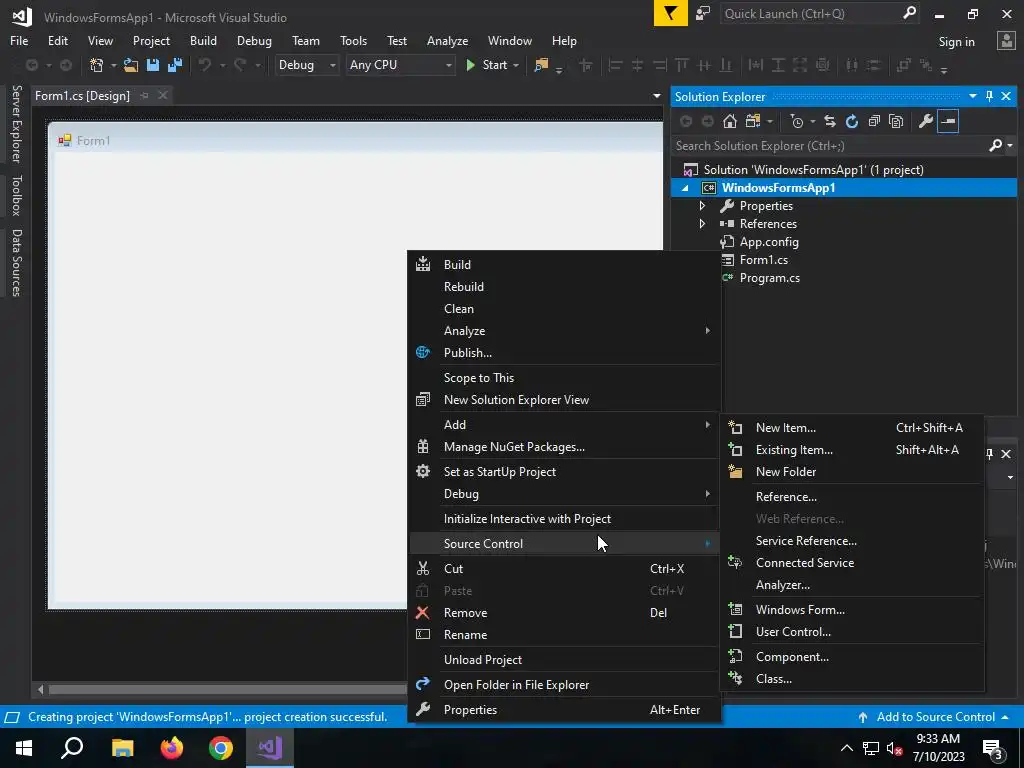Click Add to Source Control in status bar

[934, 716]
